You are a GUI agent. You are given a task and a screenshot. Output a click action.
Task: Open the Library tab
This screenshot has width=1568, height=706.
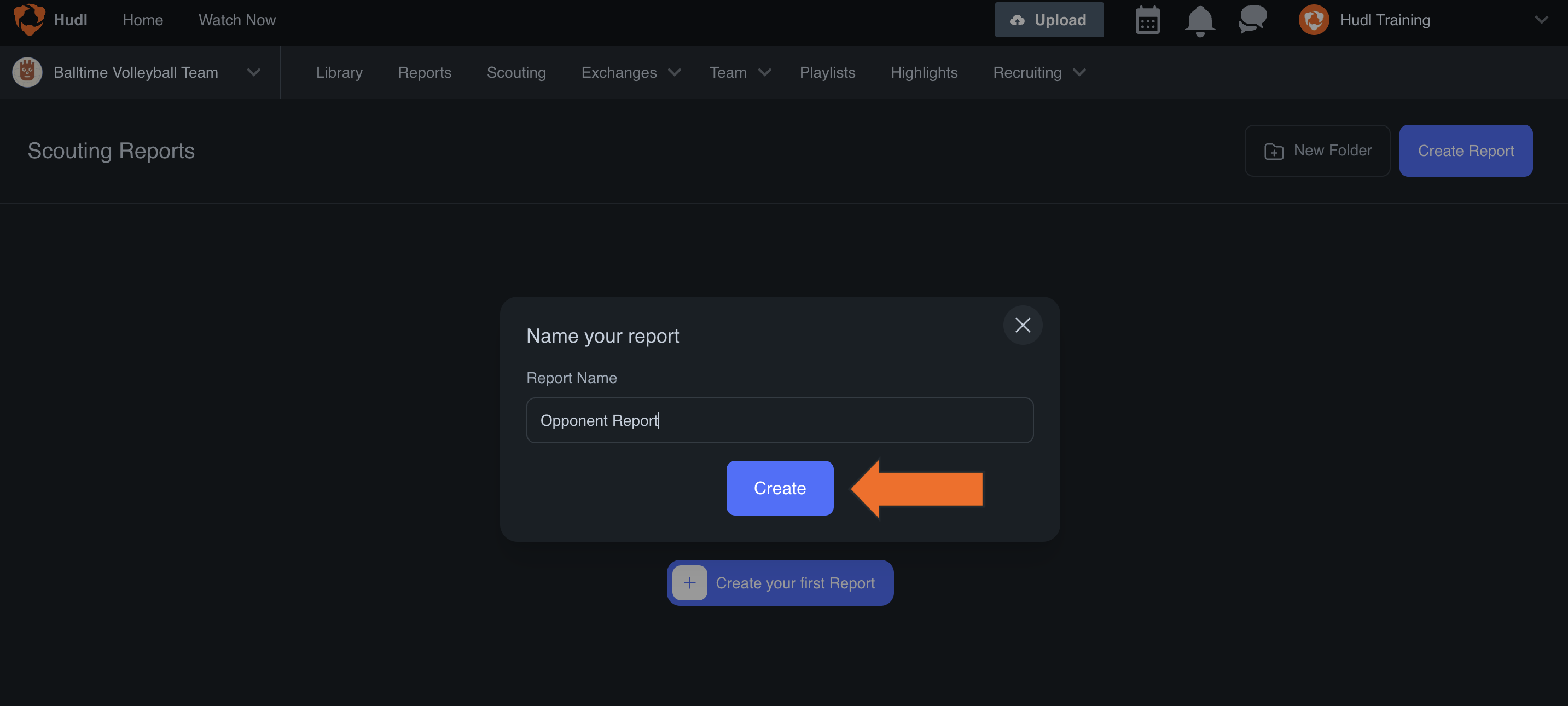(339, 72)
